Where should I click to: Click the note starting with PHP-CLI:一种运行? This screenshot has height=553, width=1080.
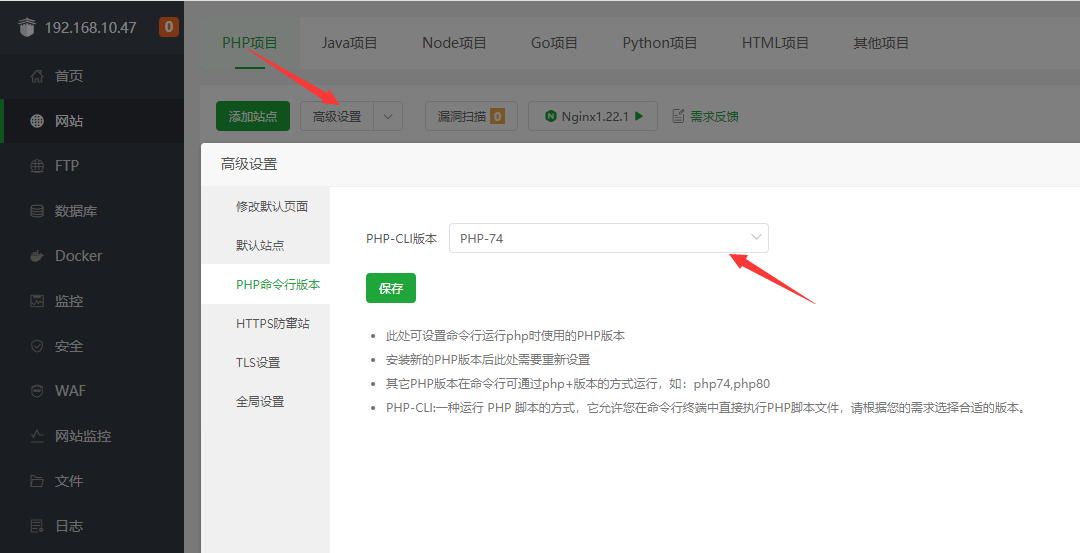[707, 408]
